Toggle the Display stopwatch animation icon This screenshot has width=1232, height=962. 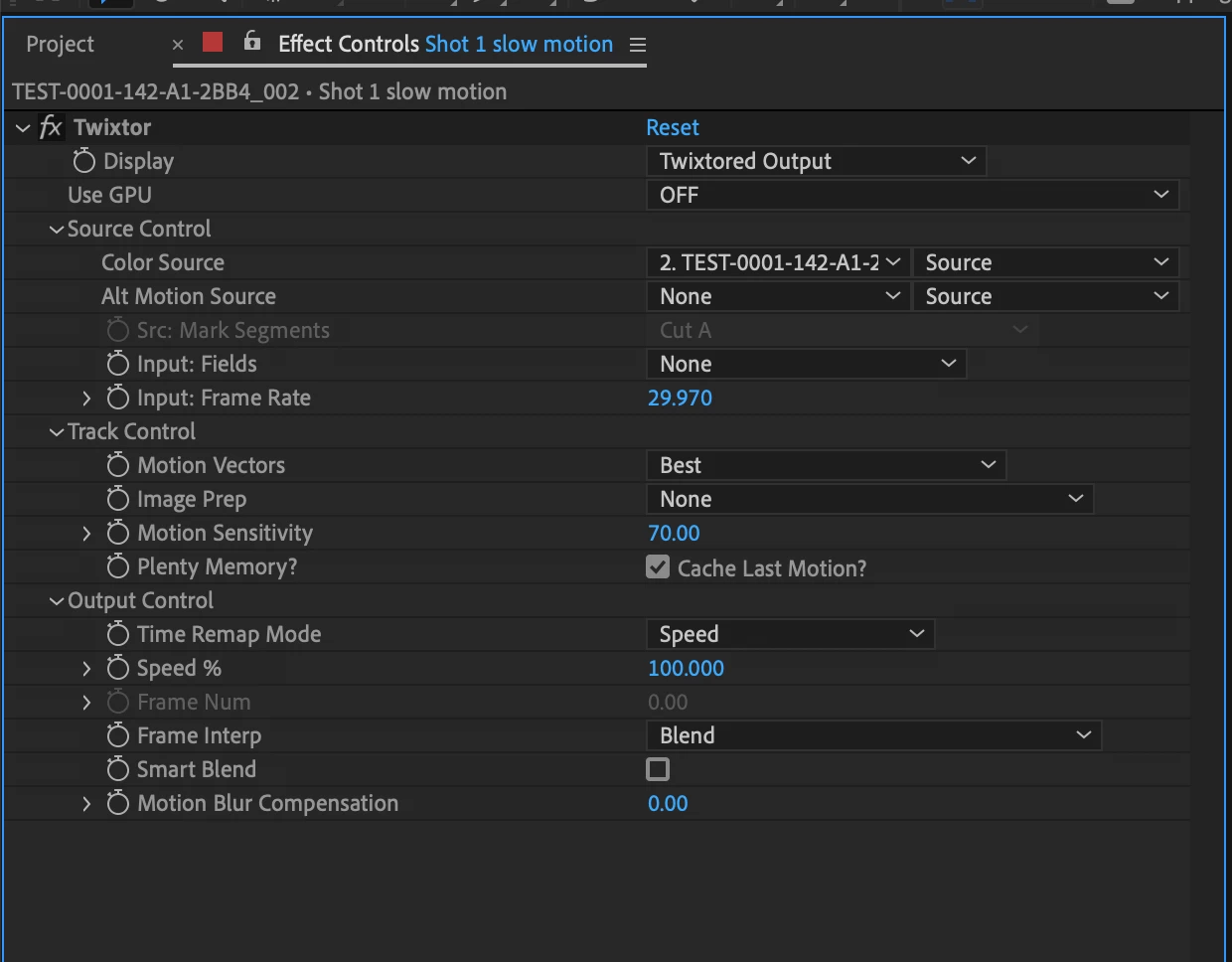[x=84, y=160]
